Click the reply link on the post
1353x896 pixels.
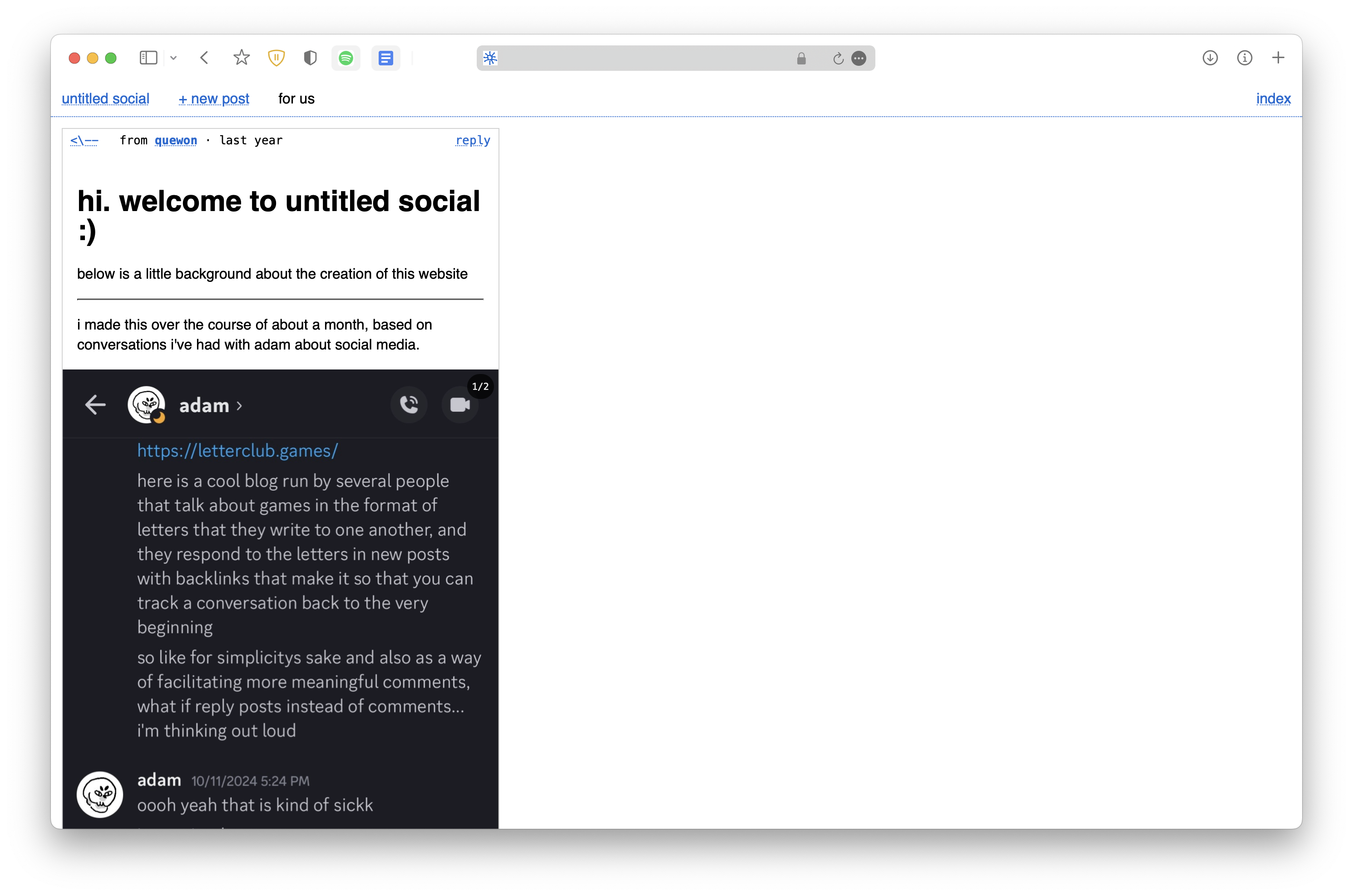[473, 140]
